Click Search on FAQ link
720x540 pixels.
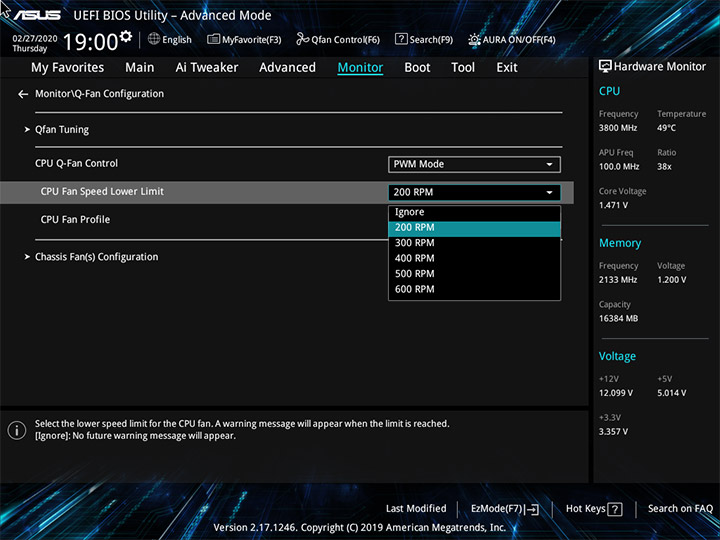(x=680, y=509)
